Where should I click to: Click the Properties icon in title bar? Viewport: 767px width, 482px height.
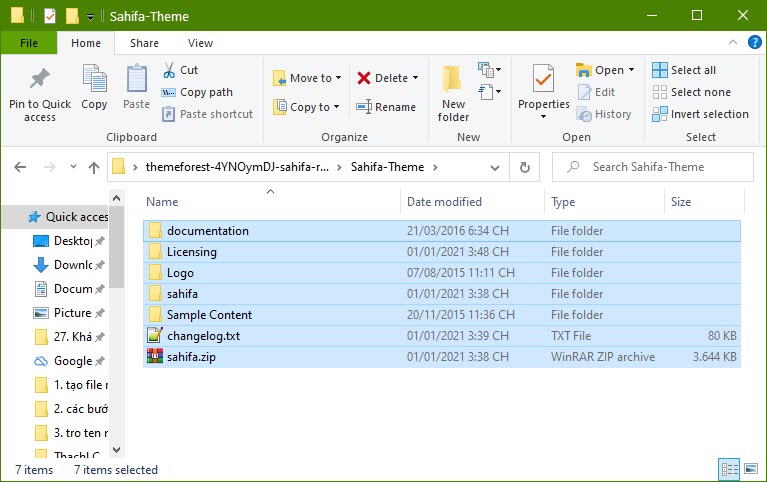50,16
